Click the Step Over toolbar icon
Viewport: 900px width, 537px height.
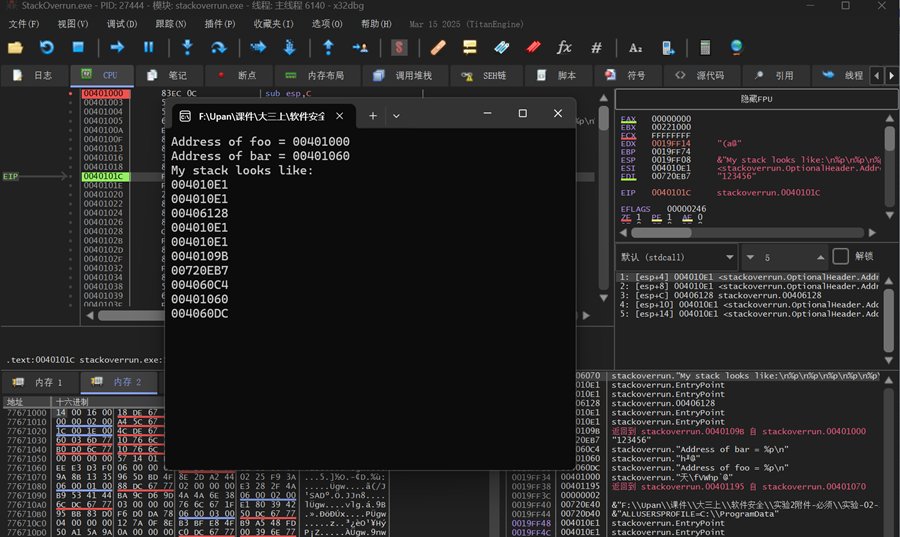218,47
